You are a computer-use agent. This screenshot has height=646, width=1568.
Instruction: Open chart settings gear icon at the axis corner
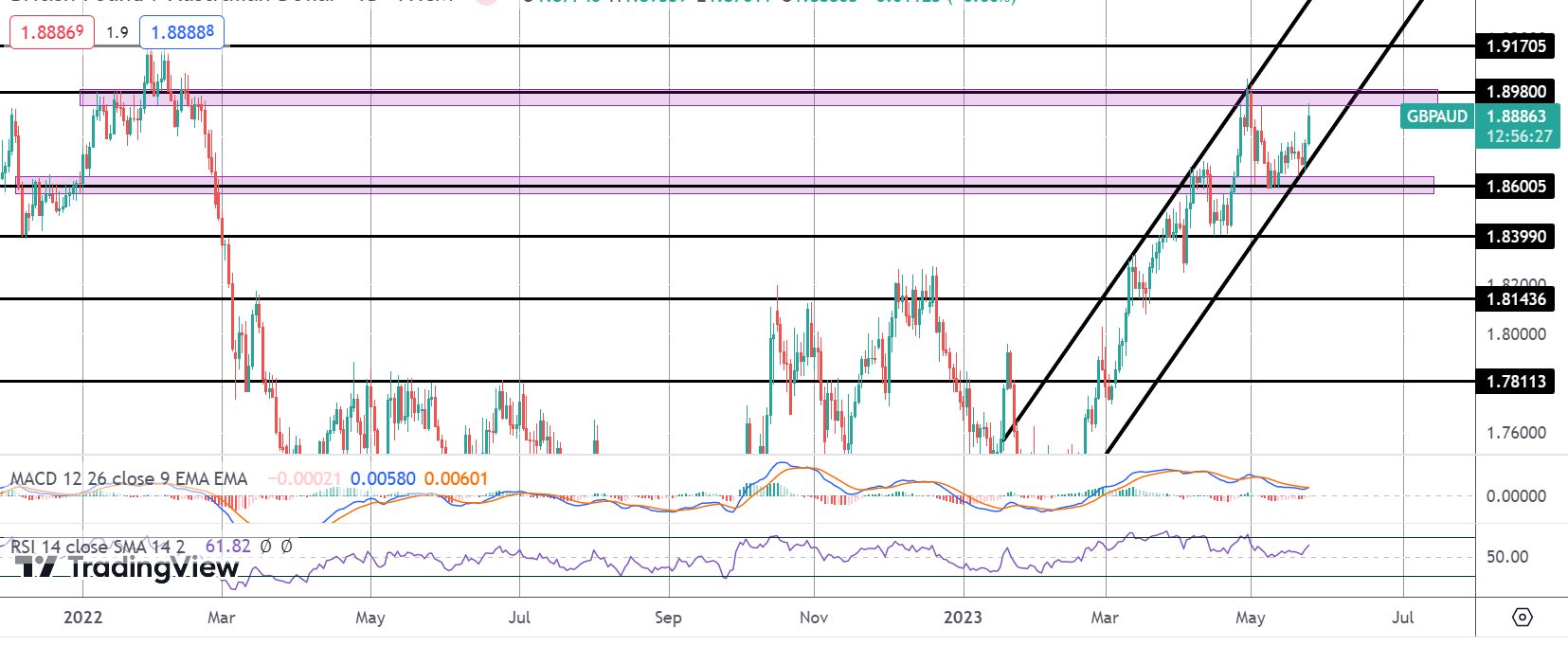click(x=1522, y=618)
